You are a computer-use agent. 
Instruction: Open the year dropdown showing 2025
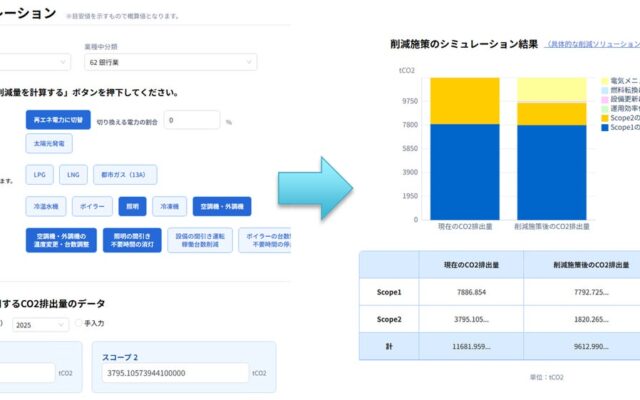coord(40,325)
